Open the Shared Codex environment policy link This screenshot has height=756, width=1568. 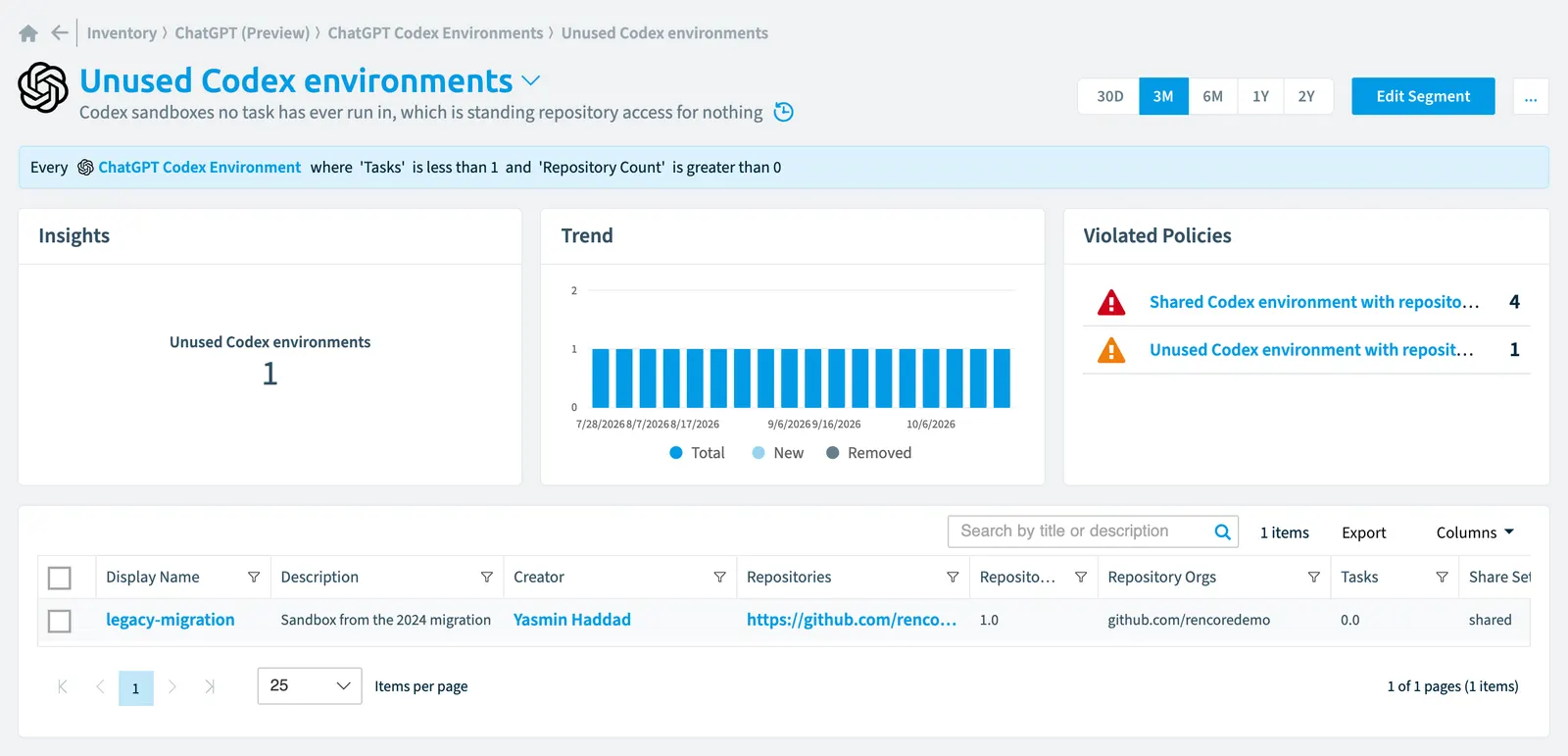pyautogui.click(x=1314, y=302)
